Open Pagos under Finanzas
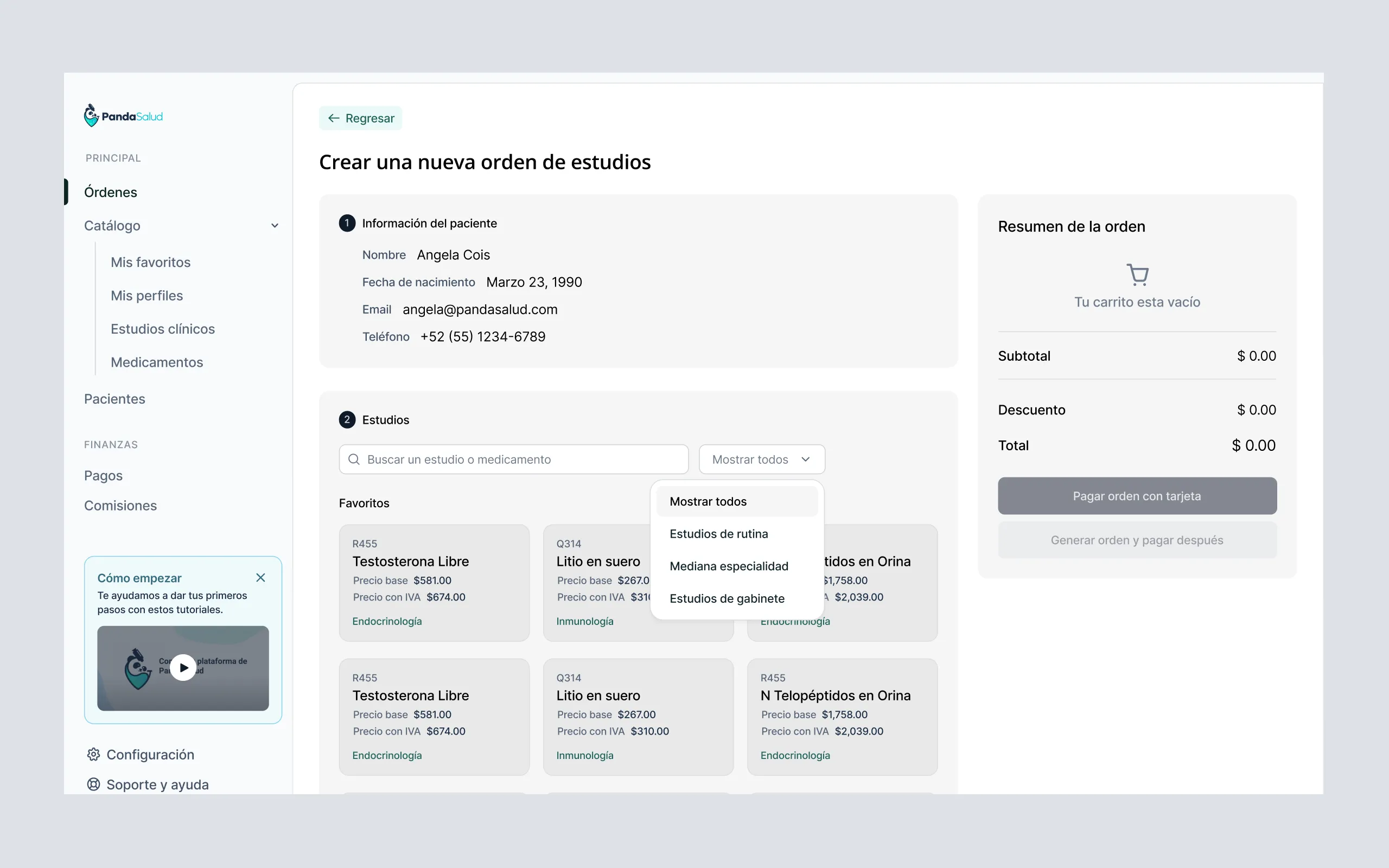Screen dimensions: 1389x868 pos(103,475)
